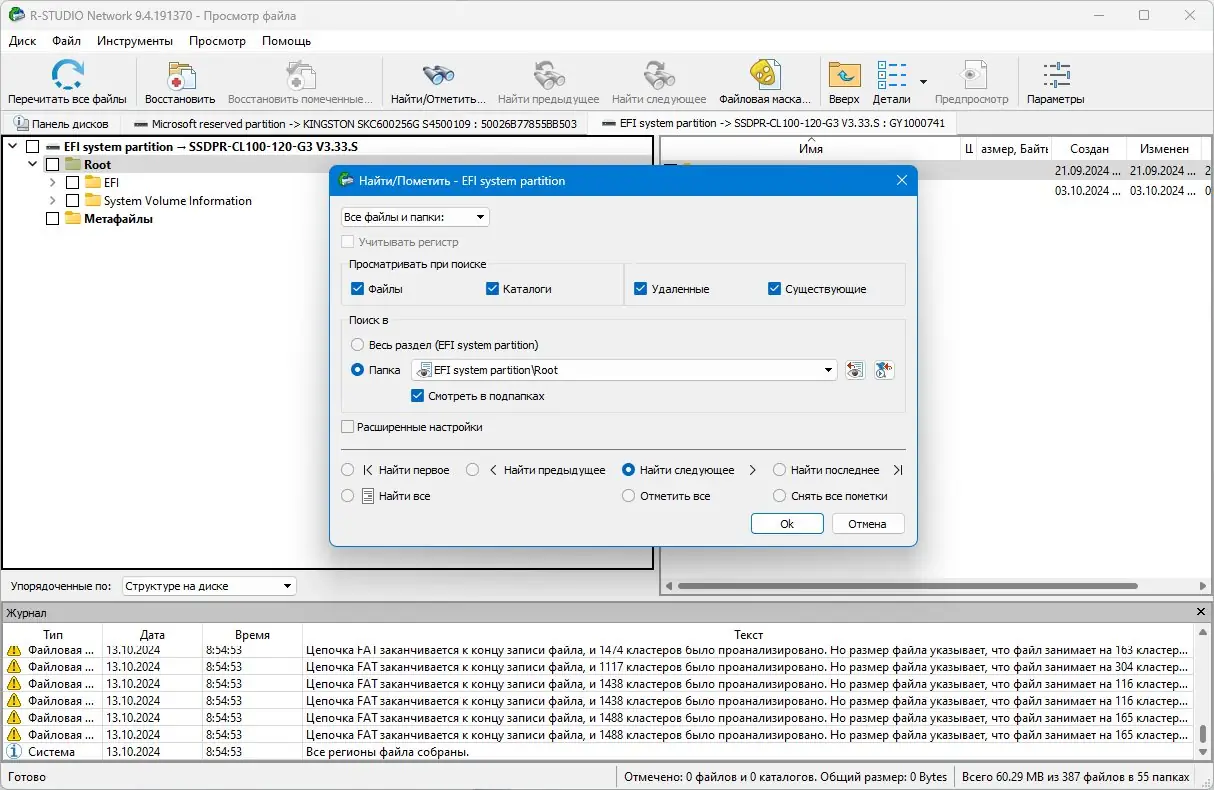1214x790 pixels.
Task: Open the Диск menu
Action: coord(22,41)
